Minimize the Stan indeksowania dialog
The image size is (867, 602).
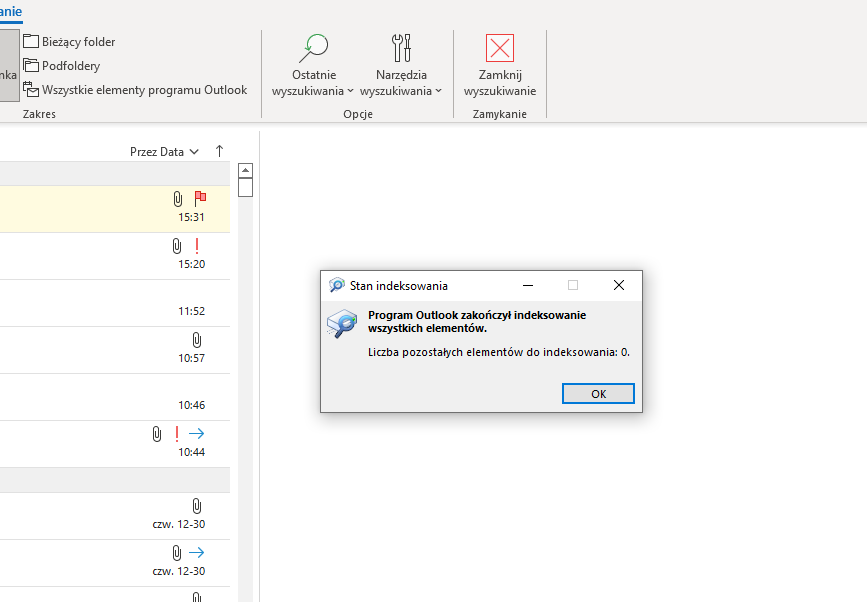click(x=528, y=285)
